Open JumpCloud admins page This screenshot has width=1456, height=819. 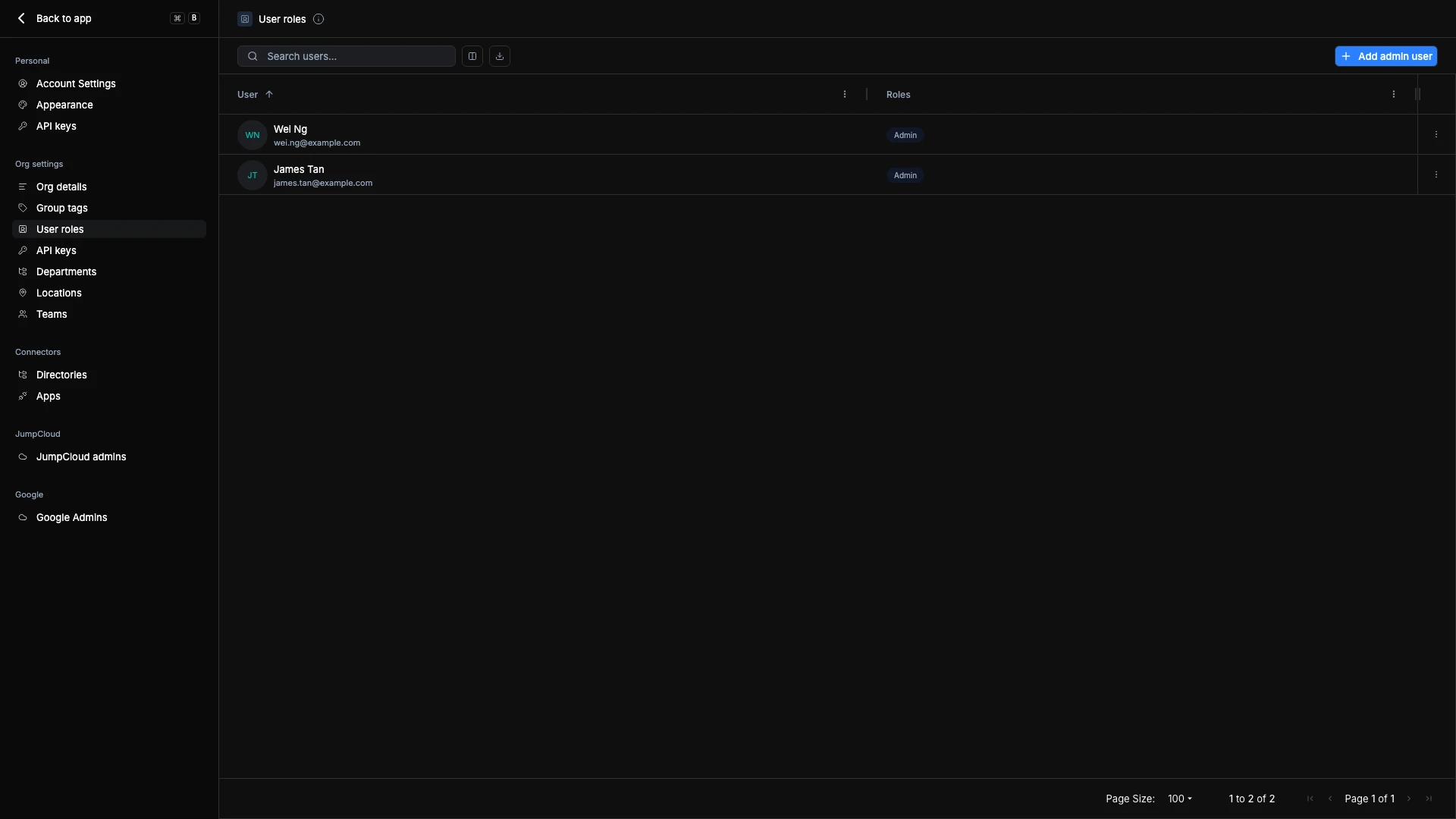point(81,457)
